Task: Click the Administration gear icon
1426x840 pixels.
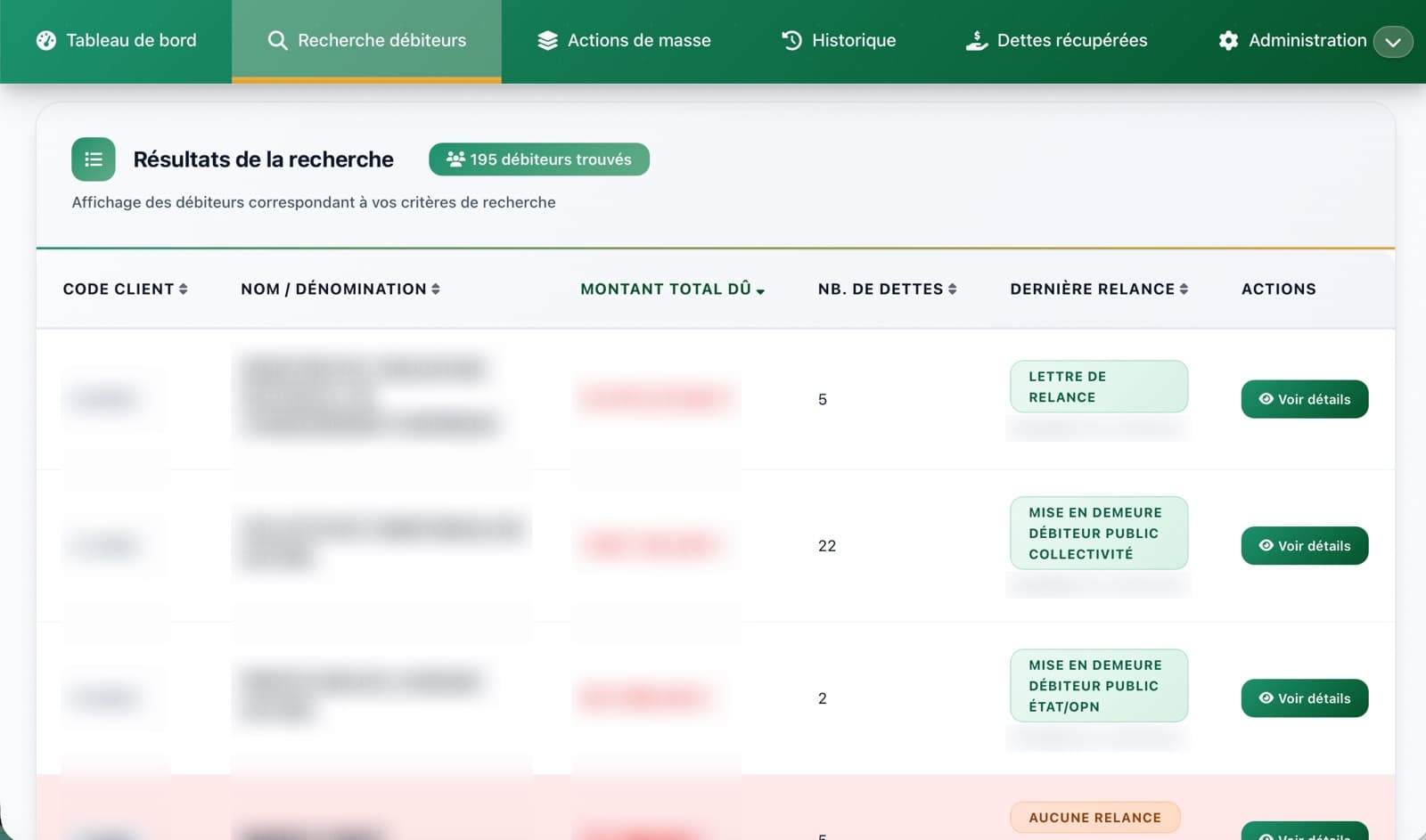Action: coord(1228,41)
